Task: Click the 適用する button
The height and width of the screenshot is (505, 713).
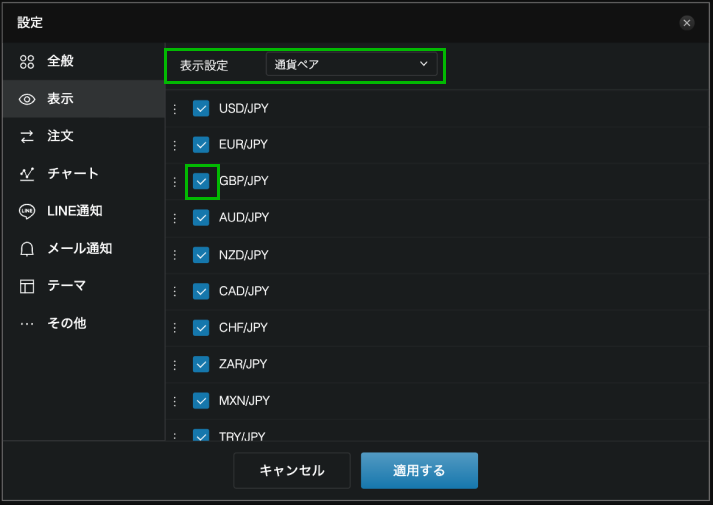Action: point(419,470)
